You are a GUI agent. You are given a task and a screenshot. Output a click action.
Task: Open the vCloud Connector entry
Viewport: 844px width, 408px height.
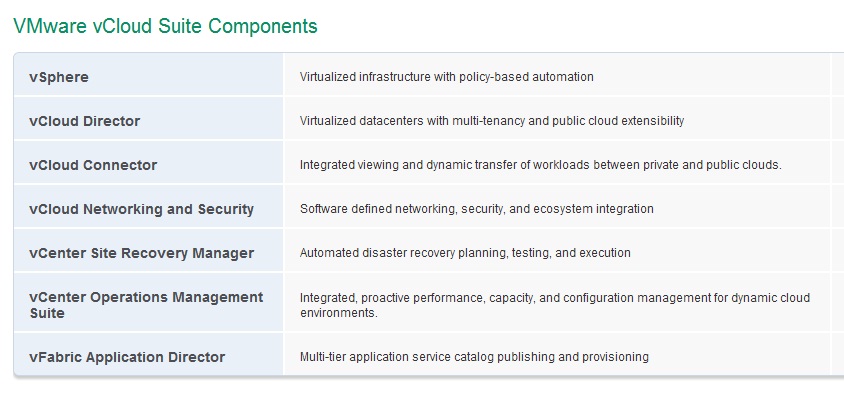pyautogui.click(x=93, y=165)
